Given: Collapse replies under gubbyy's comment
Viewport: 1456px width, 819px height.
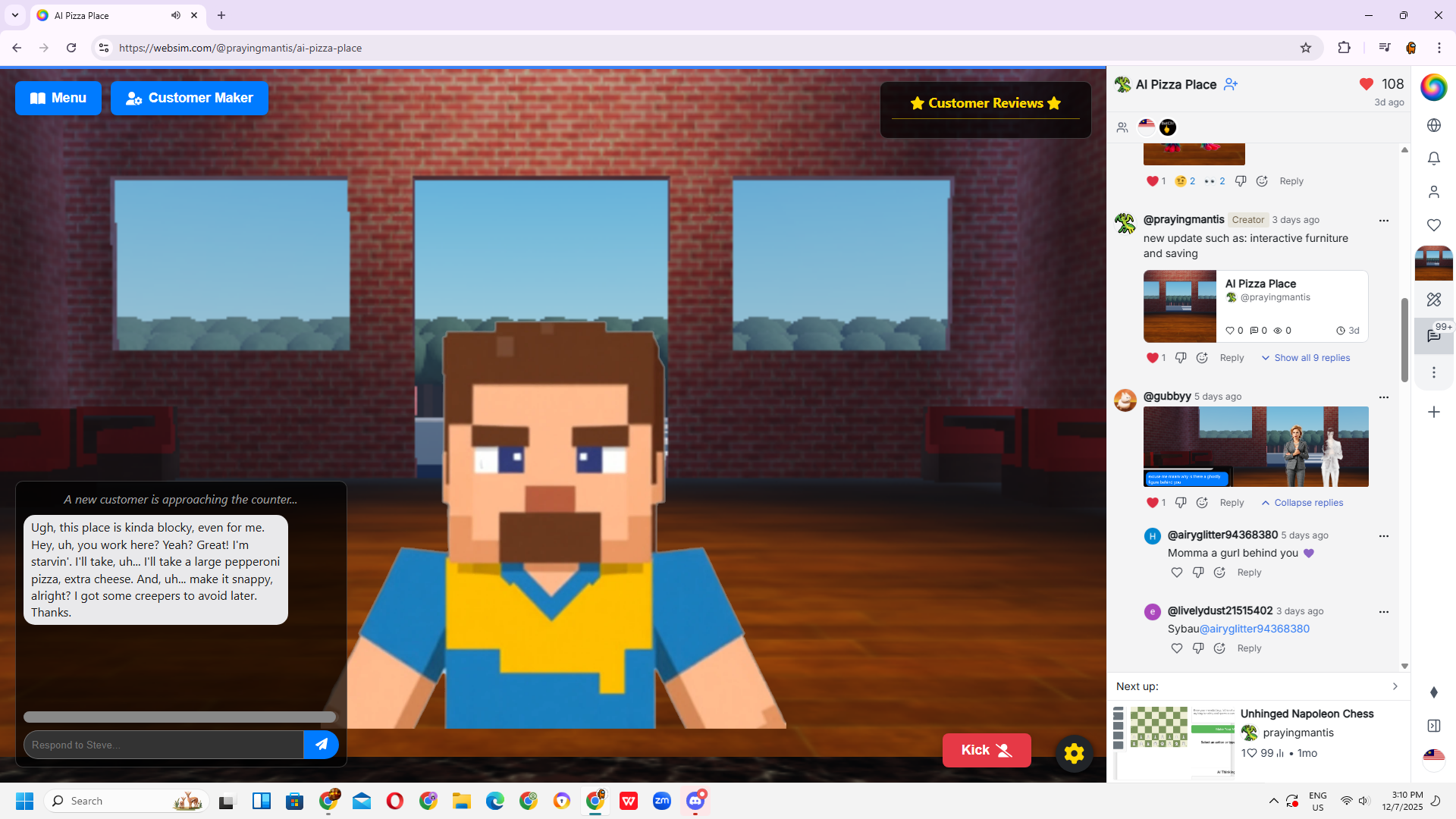Looking at the screenshot, I should click(x=1302, y=503).
